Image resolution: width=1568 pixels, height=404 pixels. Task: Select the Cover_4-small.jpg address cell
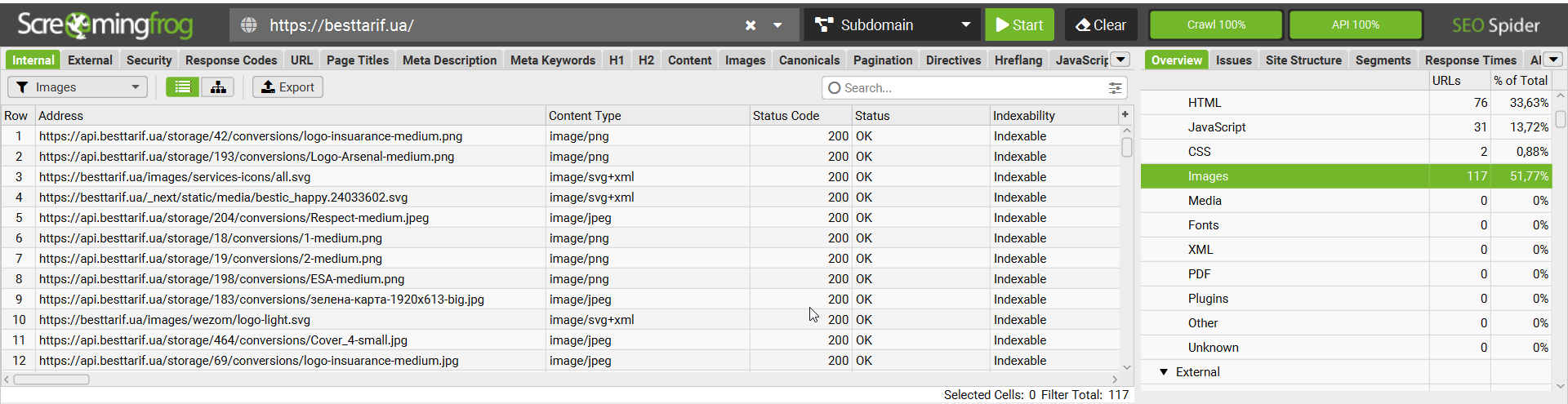click(290, 340)
